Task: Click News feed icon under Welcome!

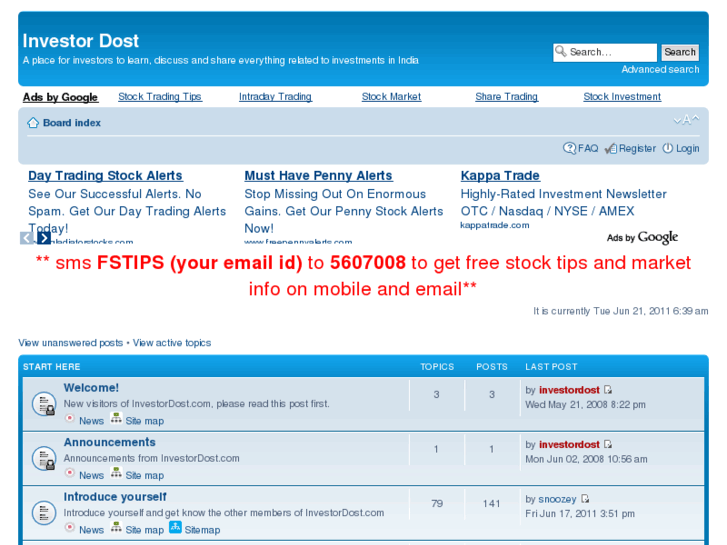Action: [70, 418]
